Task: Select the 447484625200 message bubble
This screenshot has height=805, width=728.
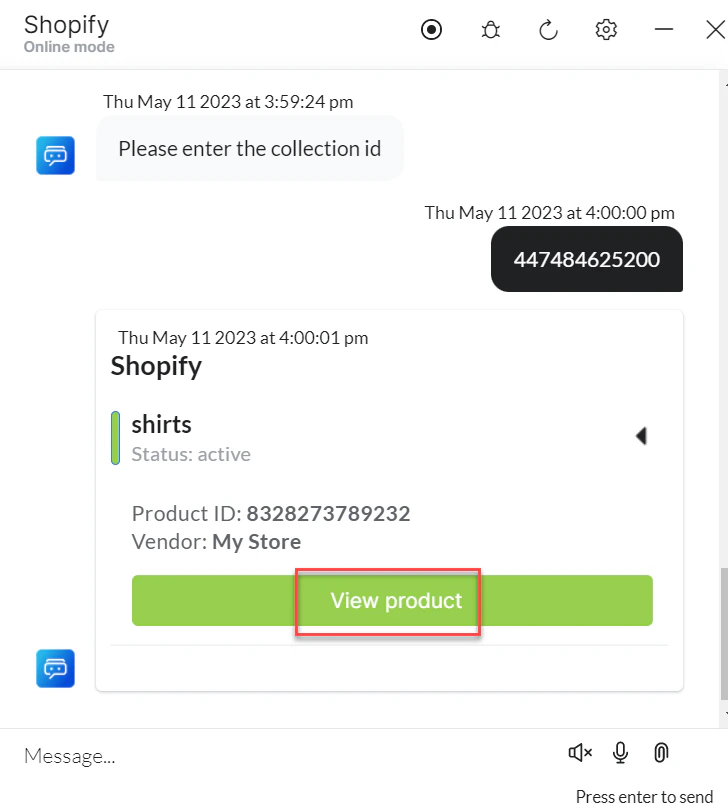Action: pos(586,259)
